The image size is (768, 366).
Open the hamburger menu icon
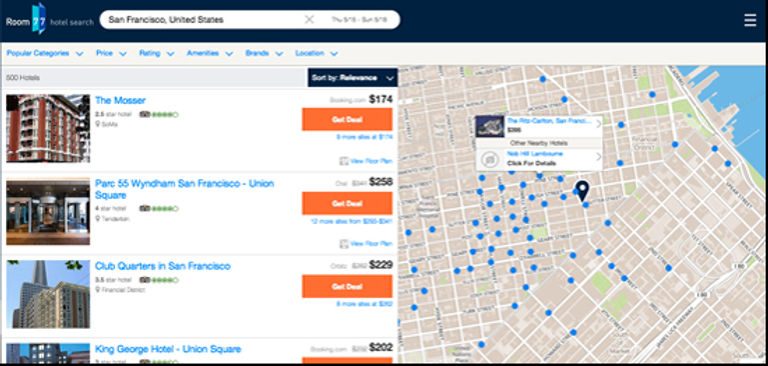[750, 20]
